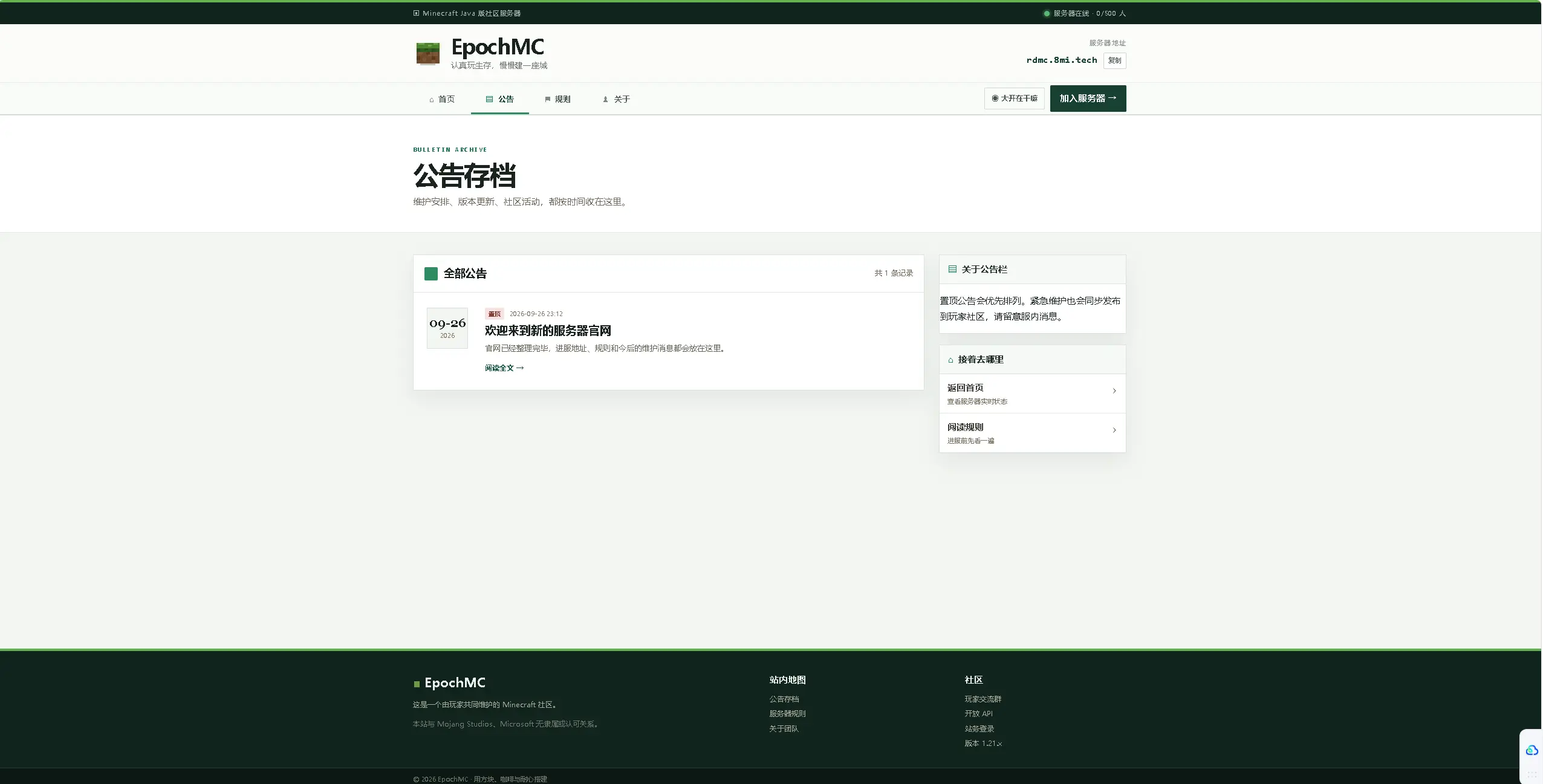Screen dimensions: 1543x784
Task: Click the 09-26 2026 date tile
Action: pyautogui.click(x=447, y=328)
